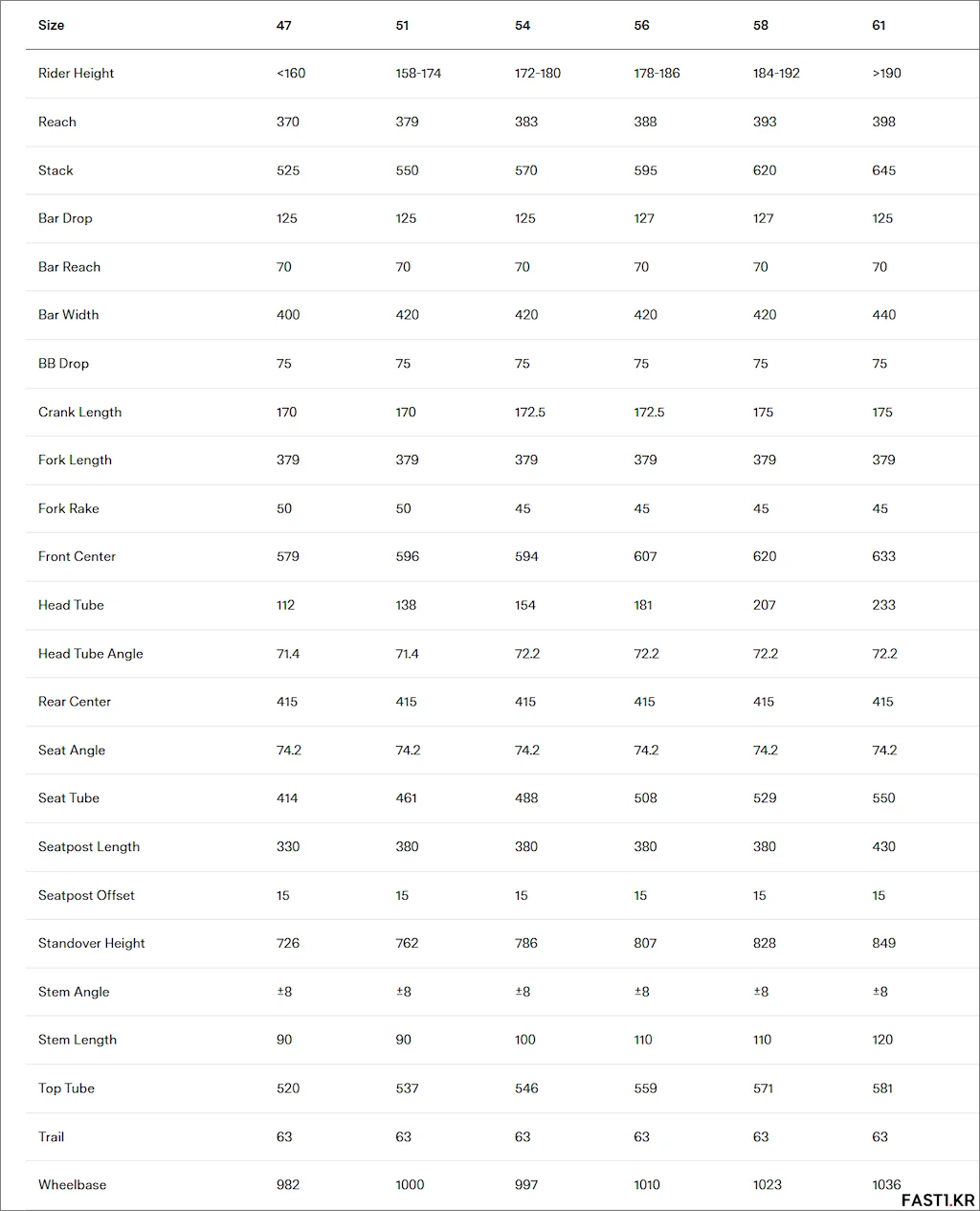Select the Stem Length value 100
Viewport: 980px width, 1211px height.
525,1040
